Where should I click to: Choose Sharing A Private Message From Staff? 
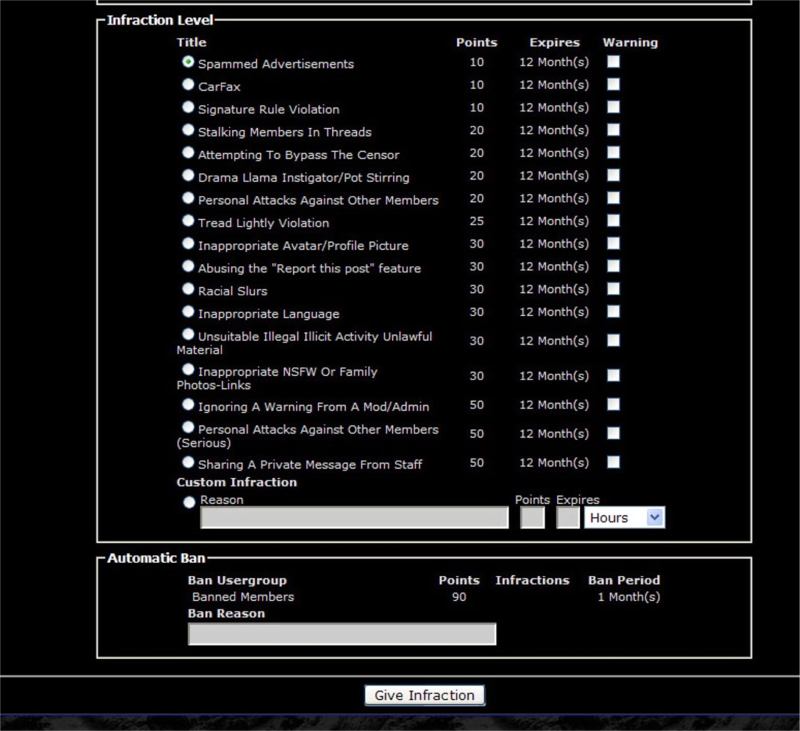point(188,462)
